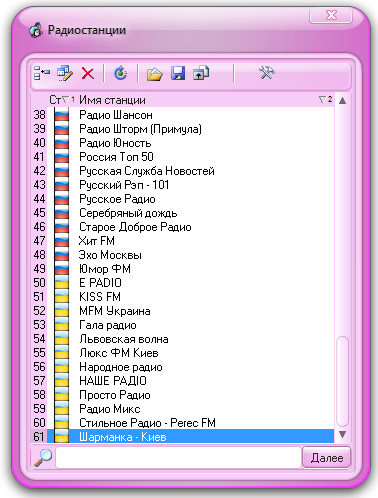Click the vertical scrollbar thumb
This screenshot has width=378, height=498.
(342, 382)
